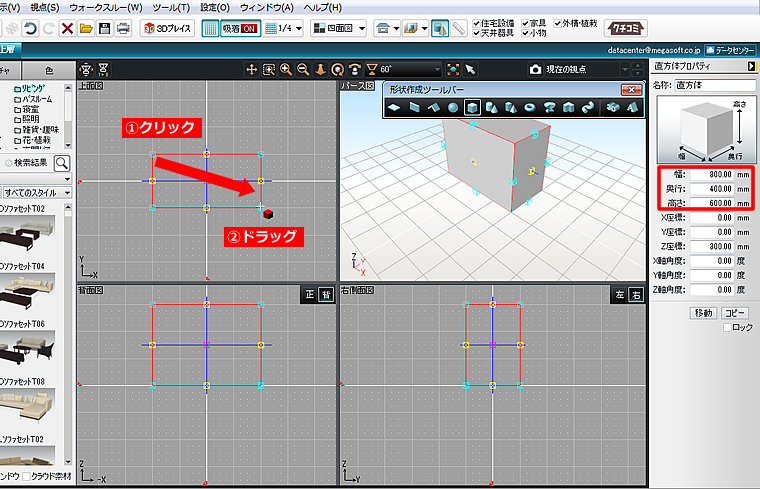The height and width of the screenshot is (489, 760).
Task: Select the sphere shape tool
Action: coord(452,107)
